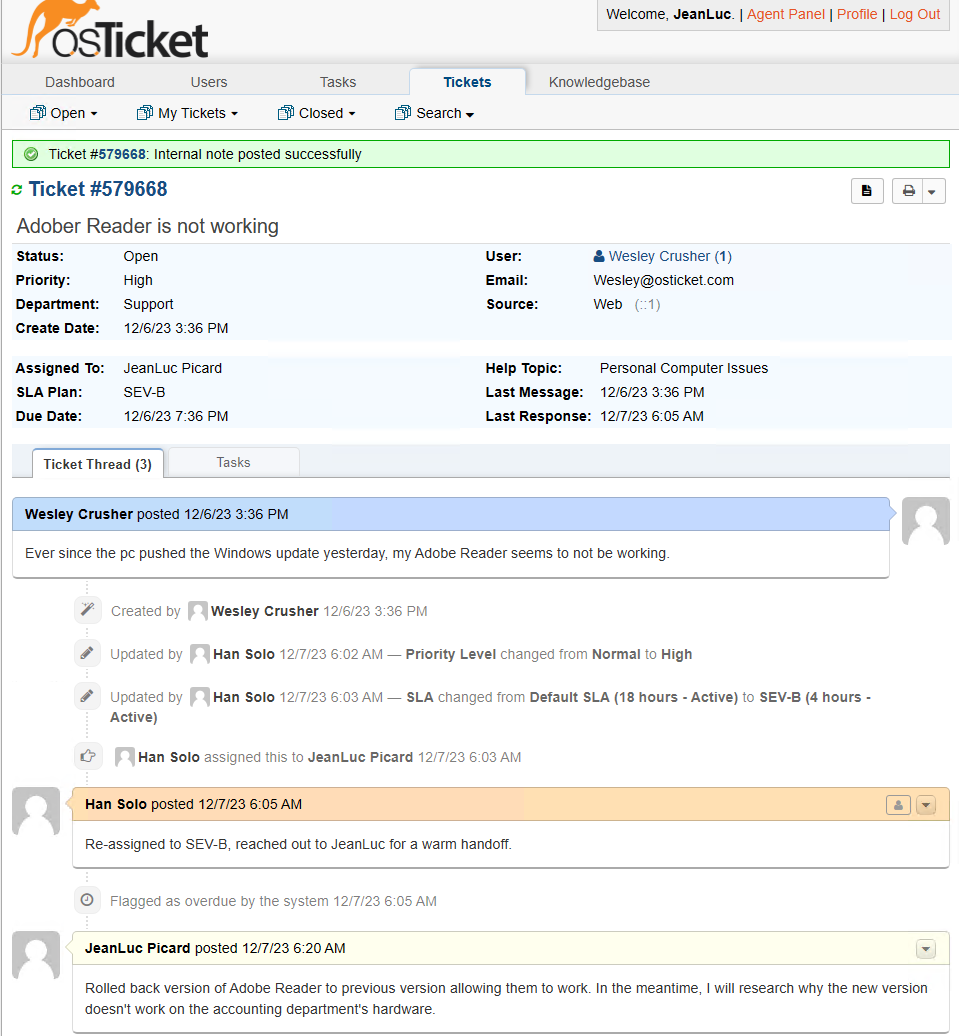Click the green checkmark success icon
959x1036 pixels.
point(31,154)
